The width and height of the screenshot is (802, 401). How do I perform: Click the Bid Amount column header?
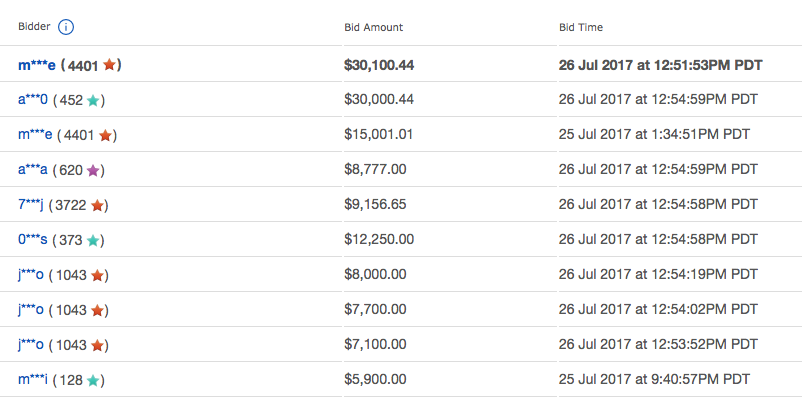pos(373,28)
